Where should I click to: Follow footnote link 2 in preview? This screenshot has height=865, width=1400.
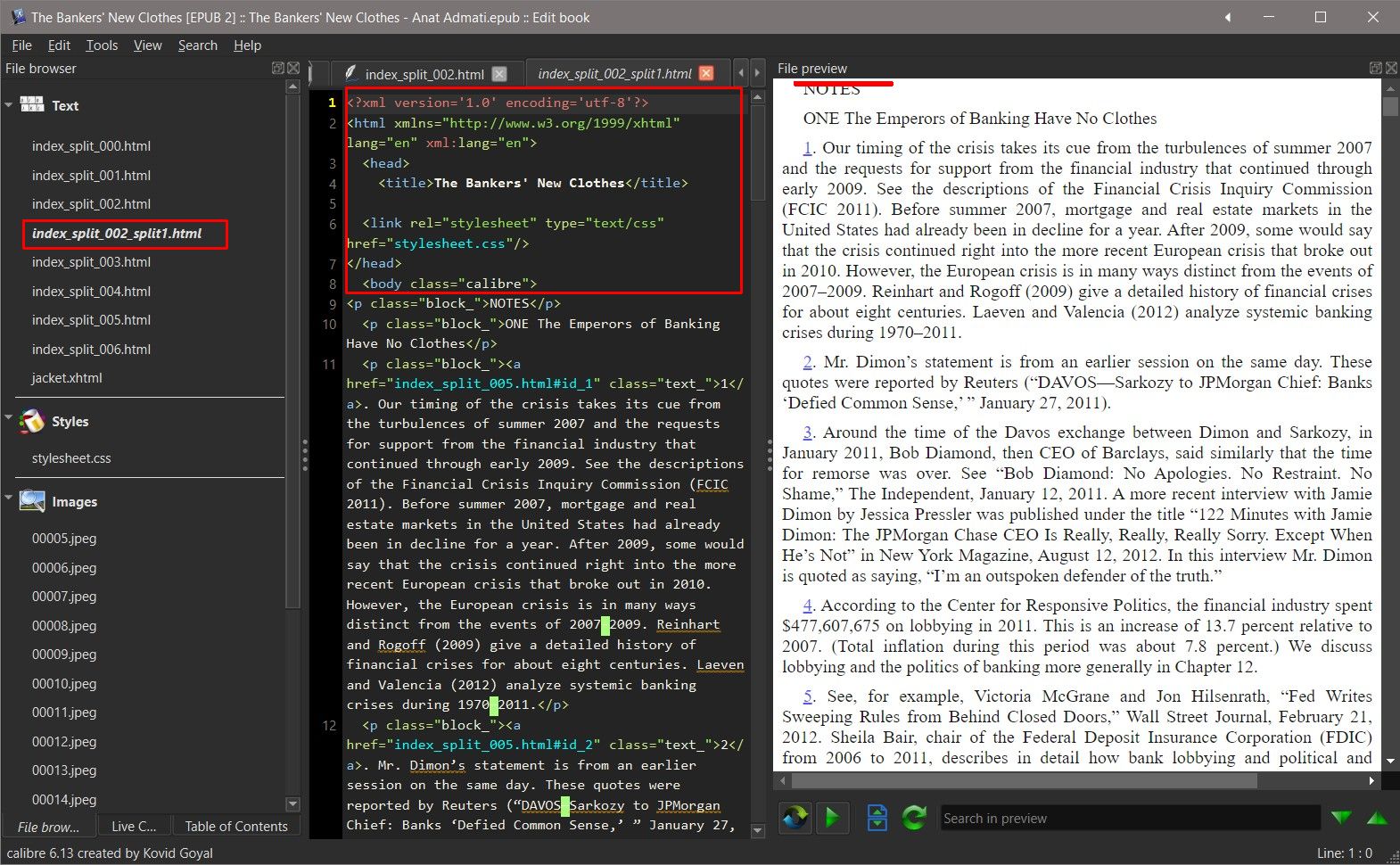808,362
